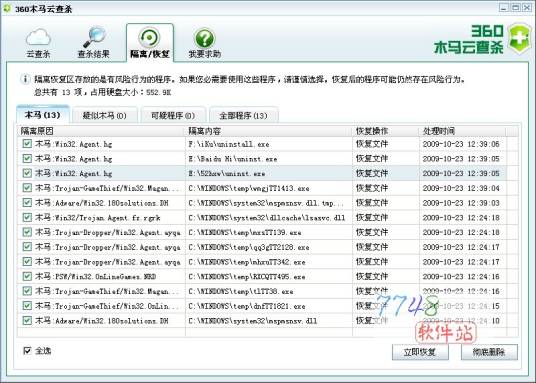Image resolution: width=536 pixels, height=383 pixels.
Task: Select the PSW/Win32.OnLineGames entry
Action: (95, 276)
